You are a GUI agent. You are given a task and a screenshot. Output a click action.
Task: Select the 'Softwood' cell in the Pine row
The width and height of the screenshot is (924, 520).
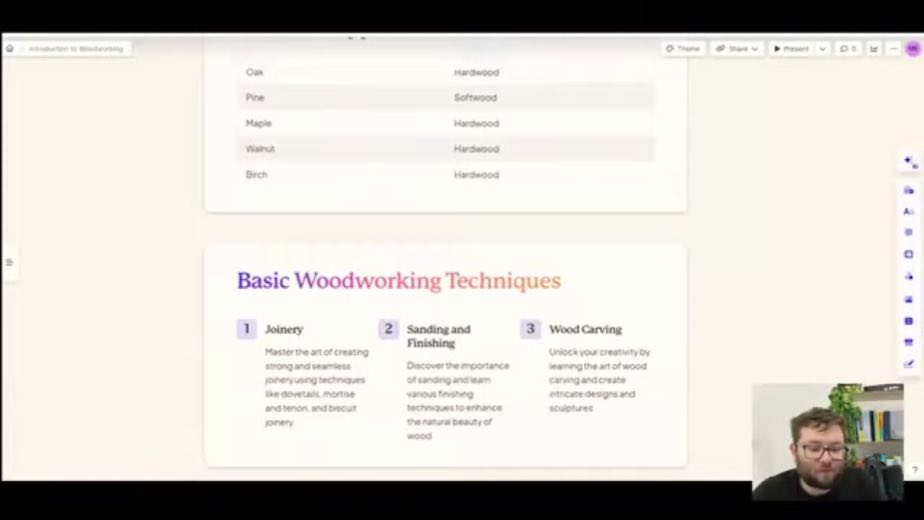476,98
